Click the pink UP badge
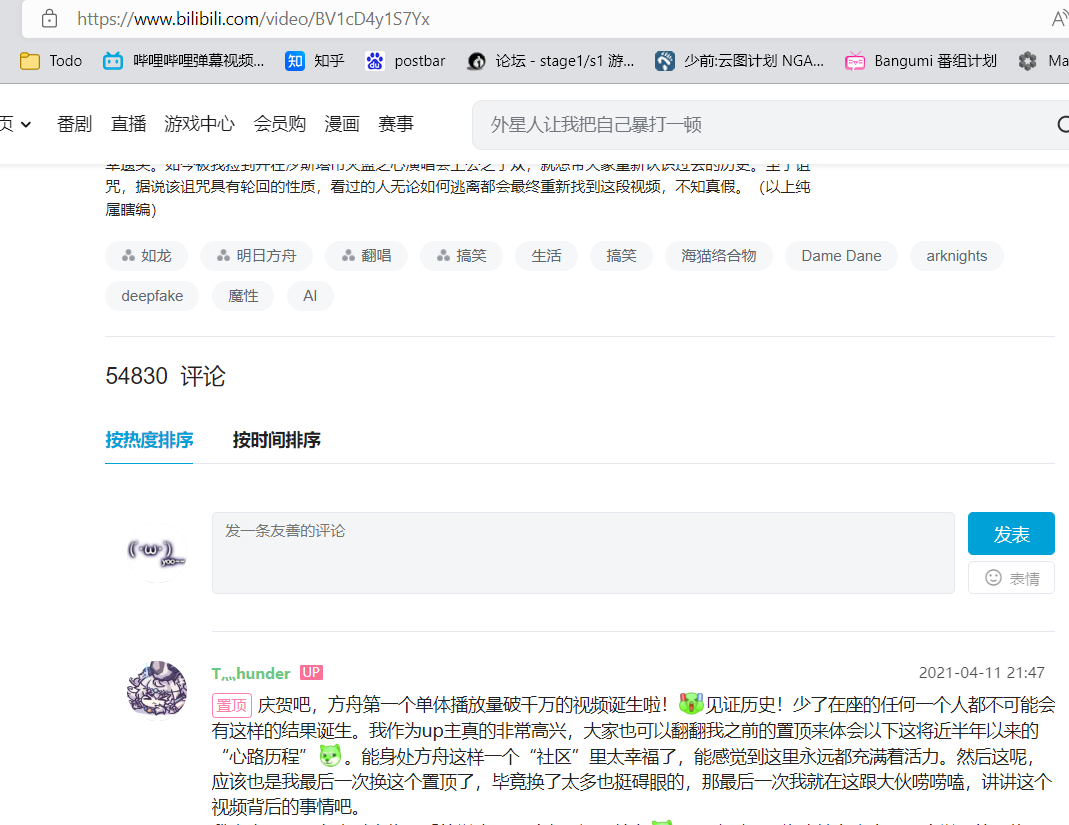The height and width of the screenshot is (825, 1069). (x=311, y=673)
